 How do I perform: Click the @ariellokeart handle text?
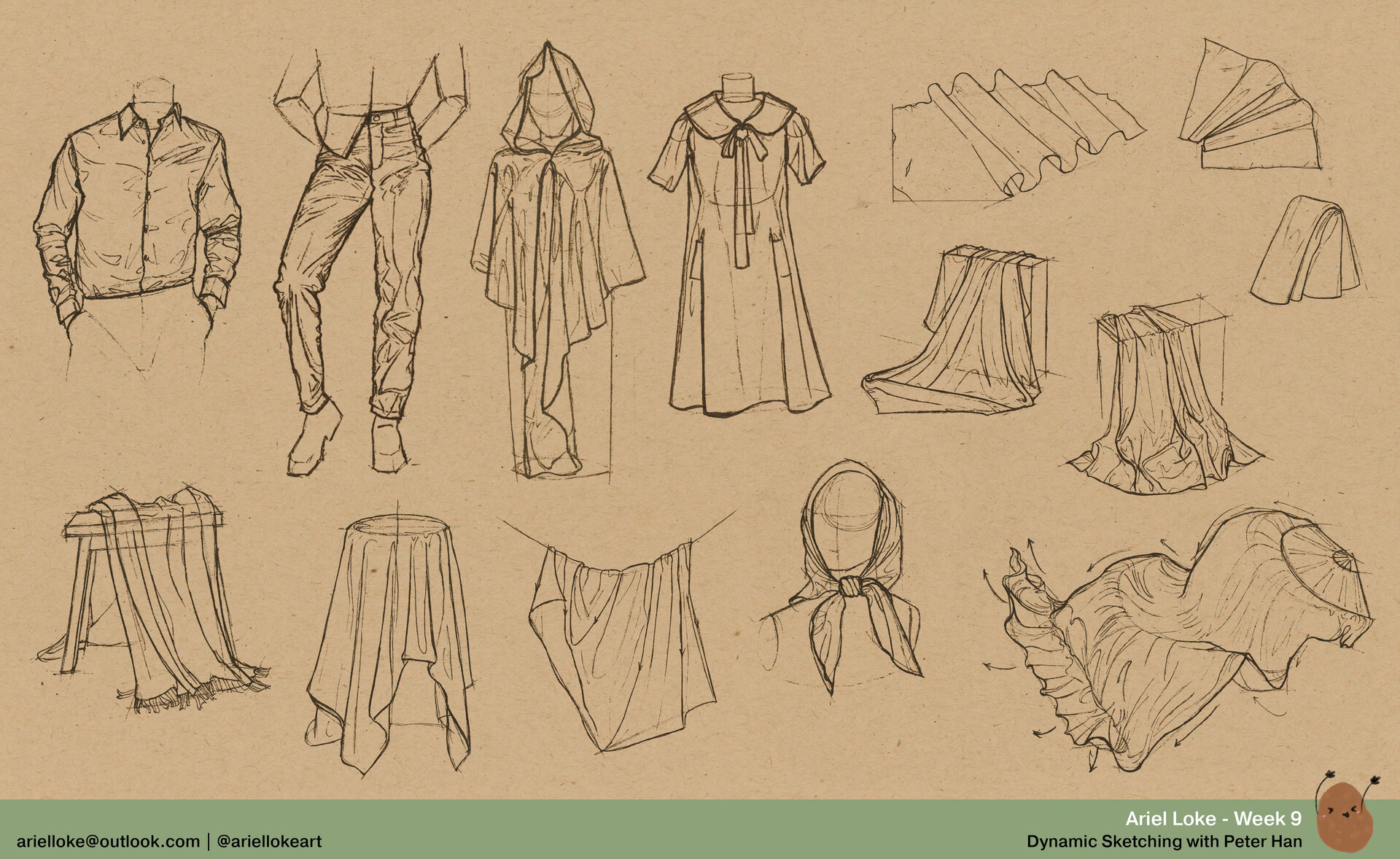[x=270, y=841]
